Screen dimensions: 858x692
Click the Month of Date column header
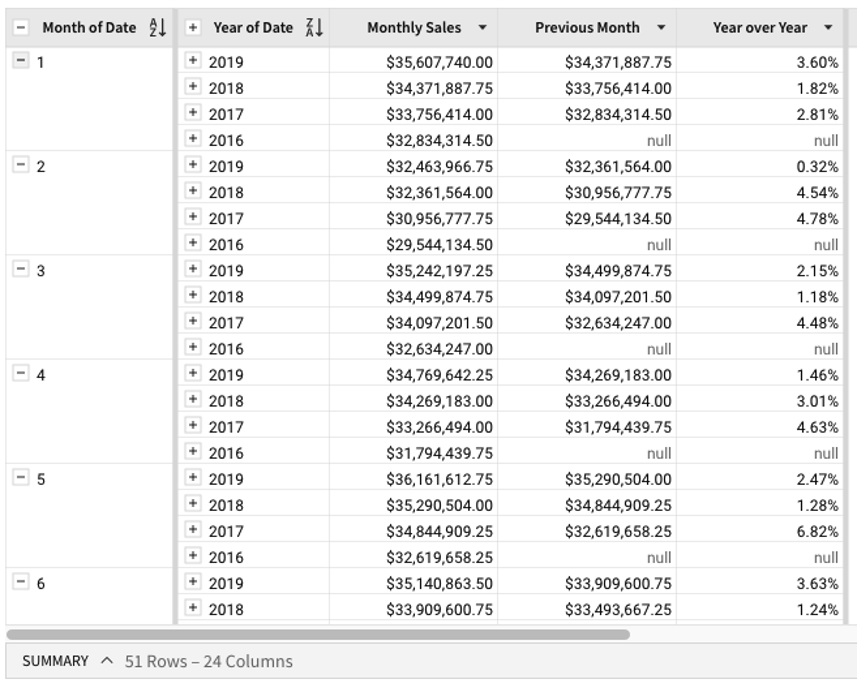click(x=88, y=28)
